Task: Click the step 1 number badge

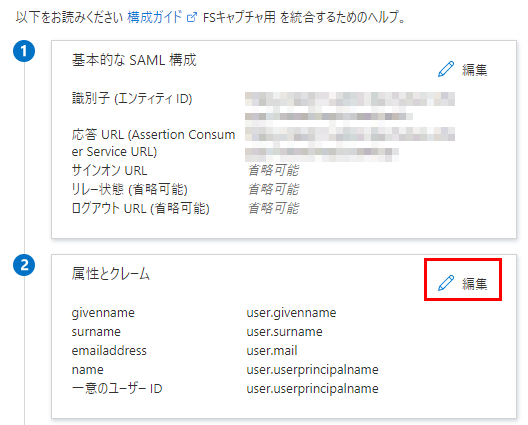Action: click(24, 51)
